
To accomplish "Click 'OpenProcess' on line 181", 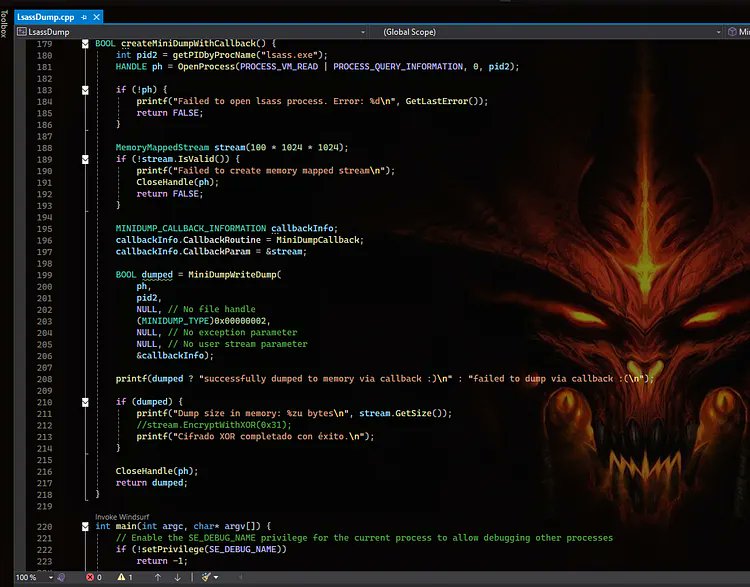I will click(206, 66).
